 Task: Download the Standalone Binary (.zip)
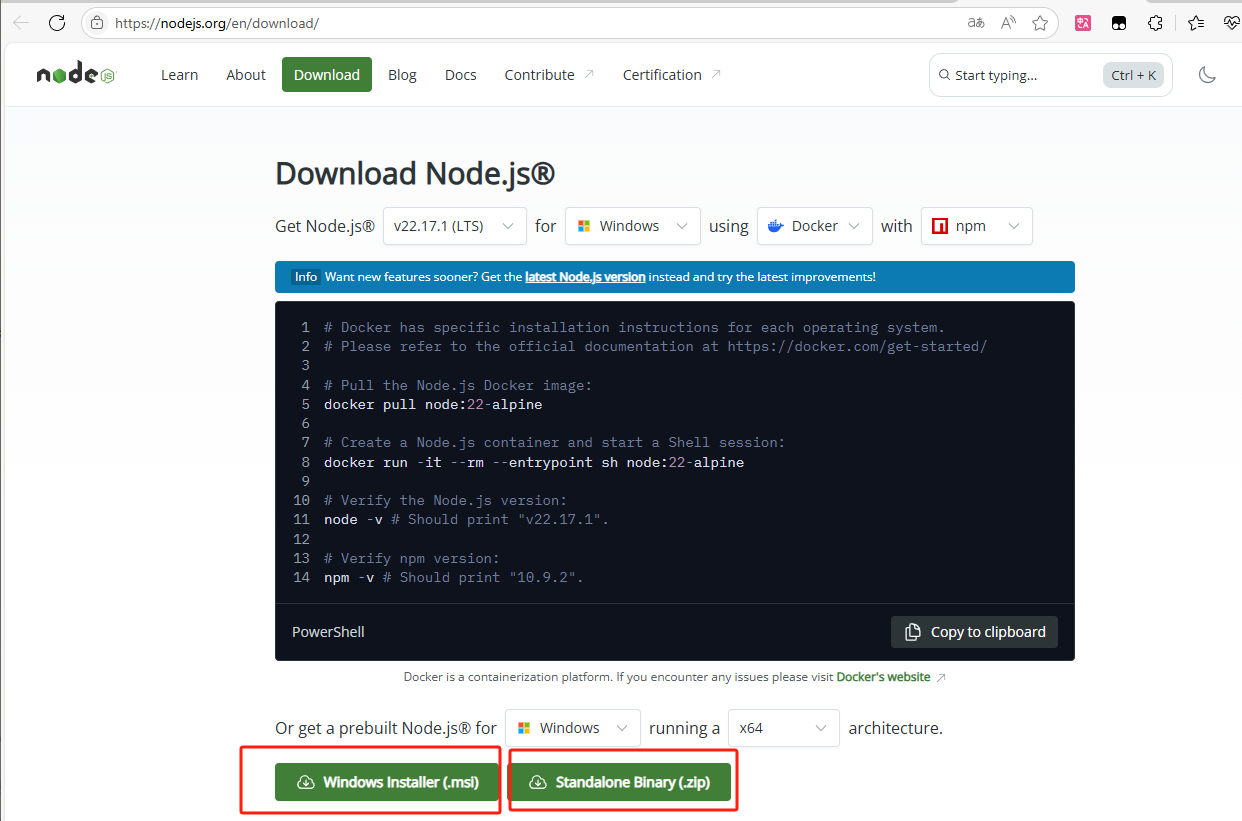click(619, 782)
